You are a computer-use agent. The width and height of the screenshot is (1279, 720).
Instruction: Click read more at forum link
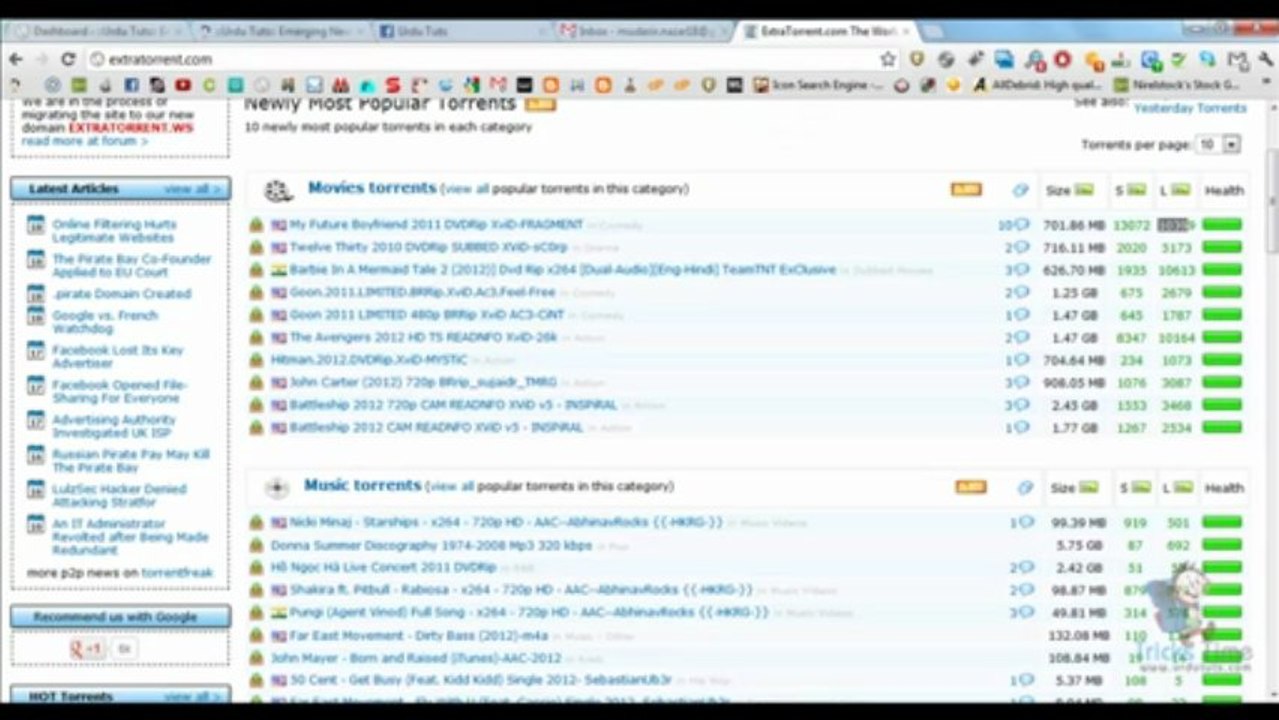[84, 141]
